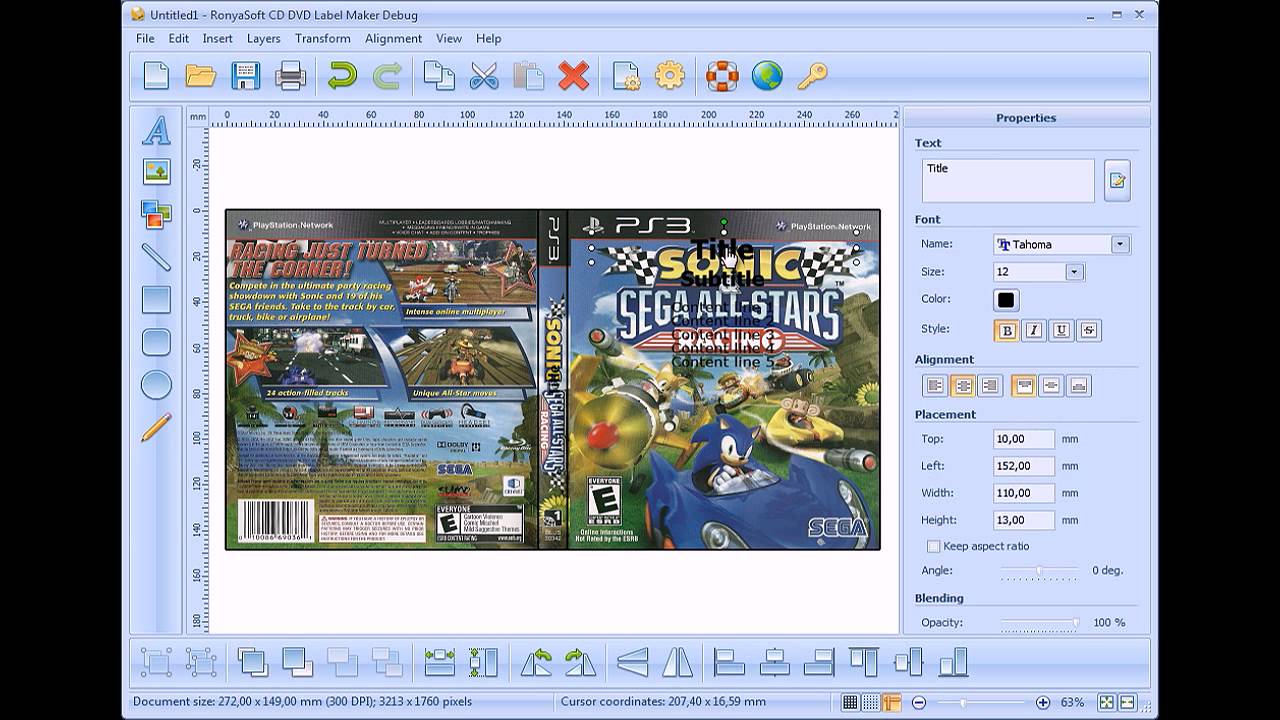
Task: Click the black font Color swatch
Action: (1006, 300)
